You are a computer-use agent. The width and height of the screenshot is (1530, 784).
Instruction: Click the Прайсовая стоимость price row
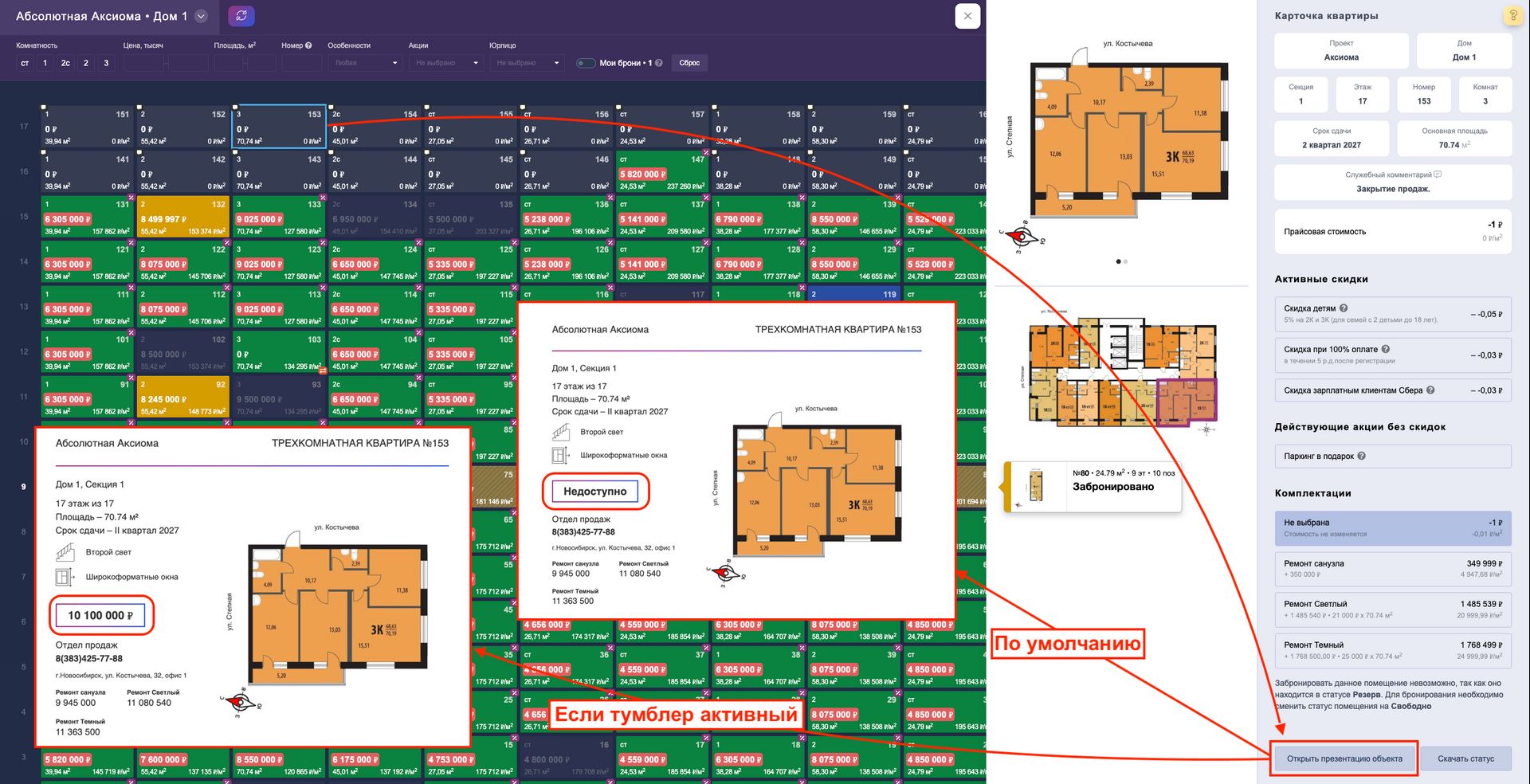1393,231
